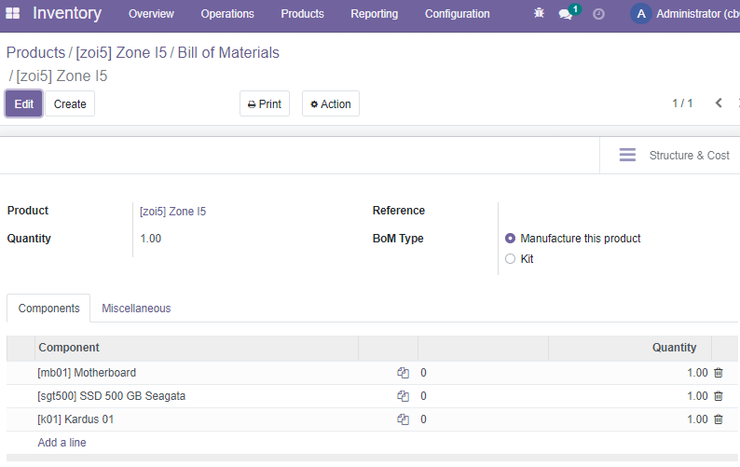Screen dimensions: 740x467
Task: Open the Administrator user menu
Action: (x=684, y=14)
